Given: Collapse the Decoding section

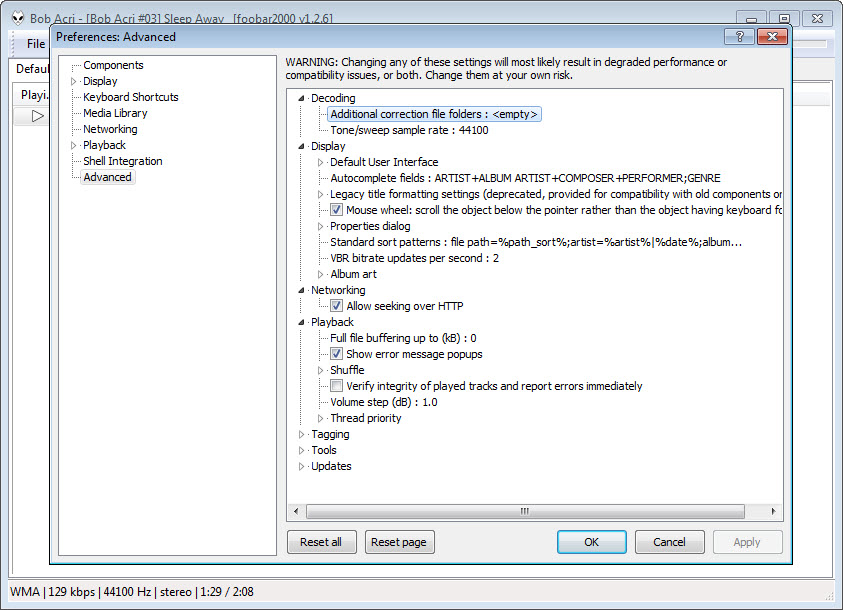Looking at the screenshot, I should click(302, 98).
